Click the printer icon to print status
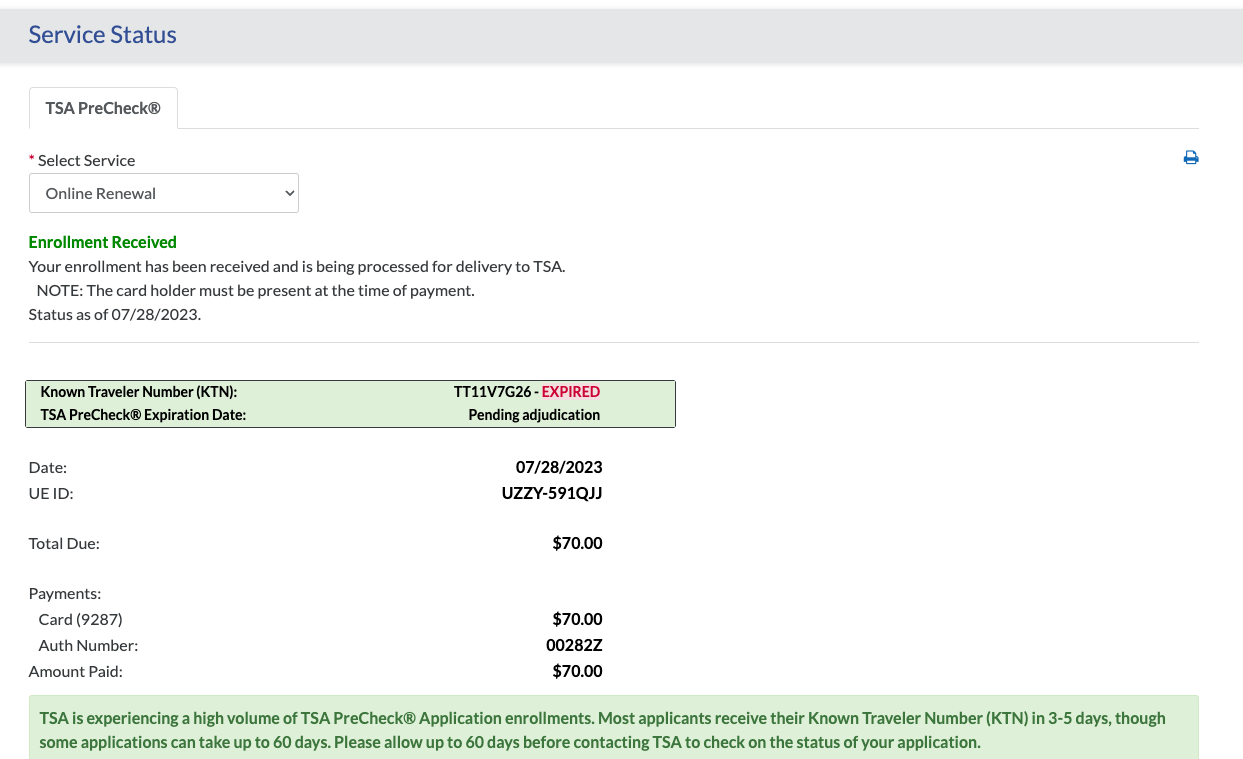This screenshot has width=1243, height=759. click(1191, 158)
